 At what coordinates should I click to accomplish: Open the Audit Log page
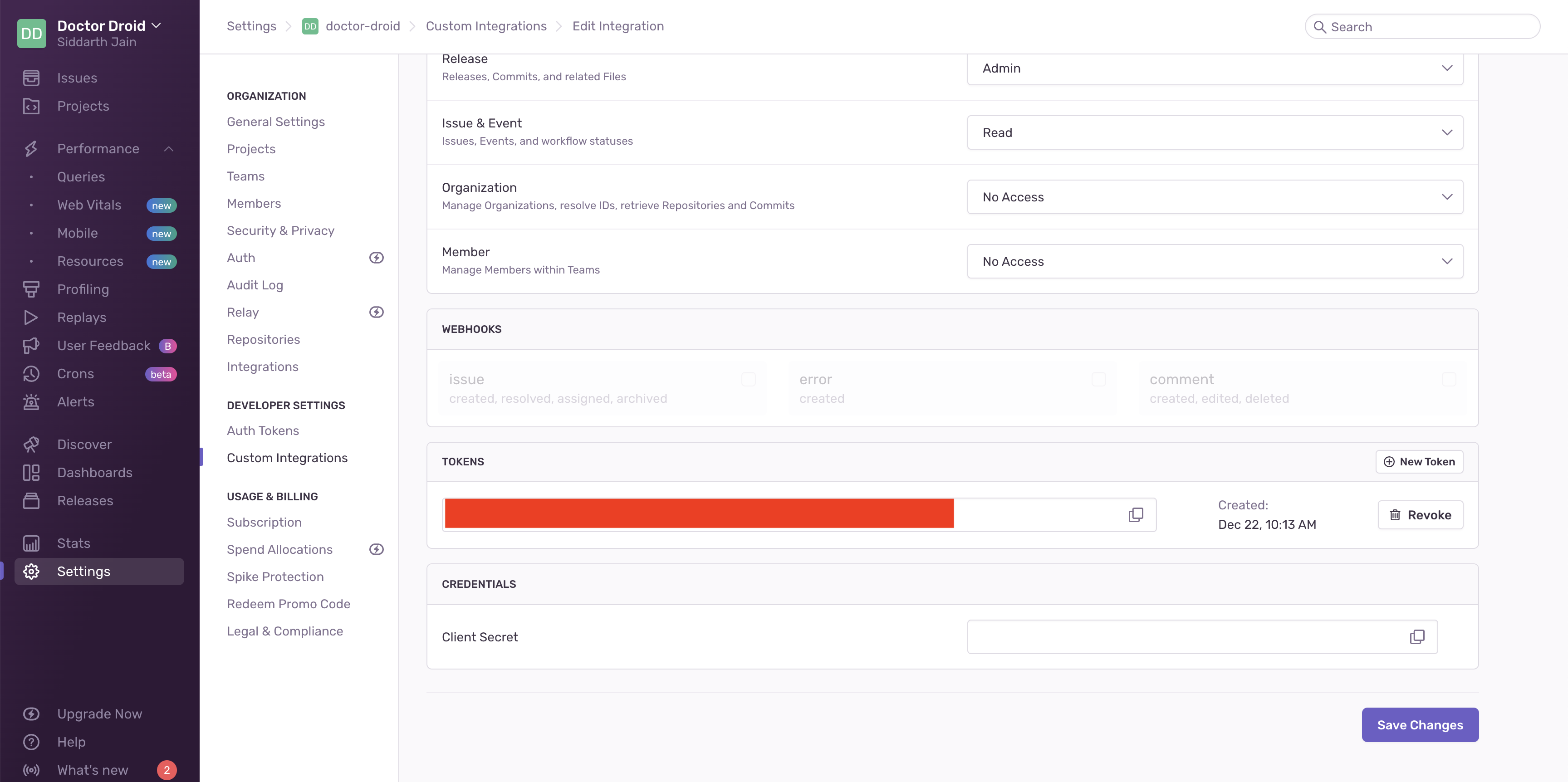click(255, 285)
